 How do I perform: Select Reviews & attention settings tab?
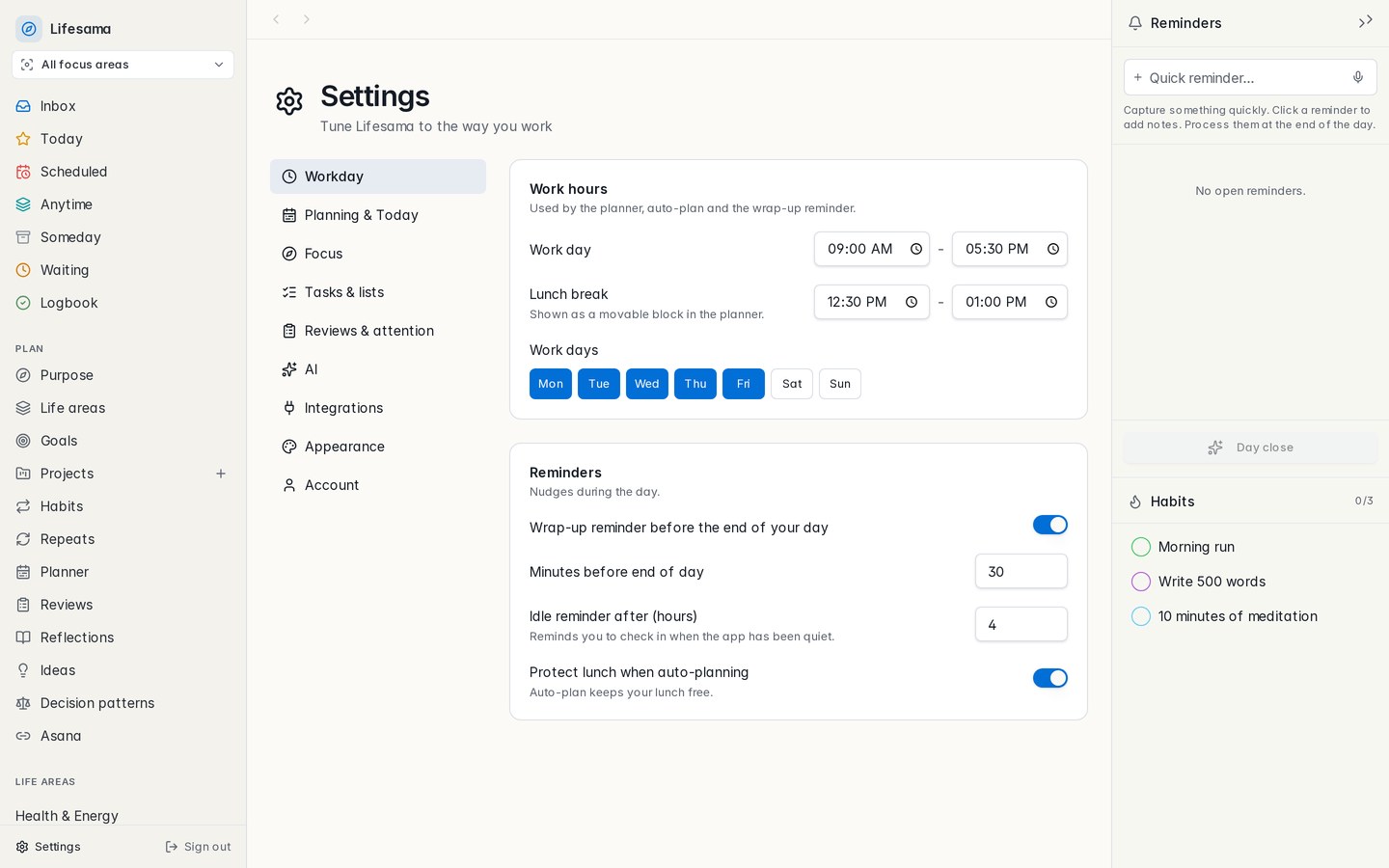tap(378, 331)
